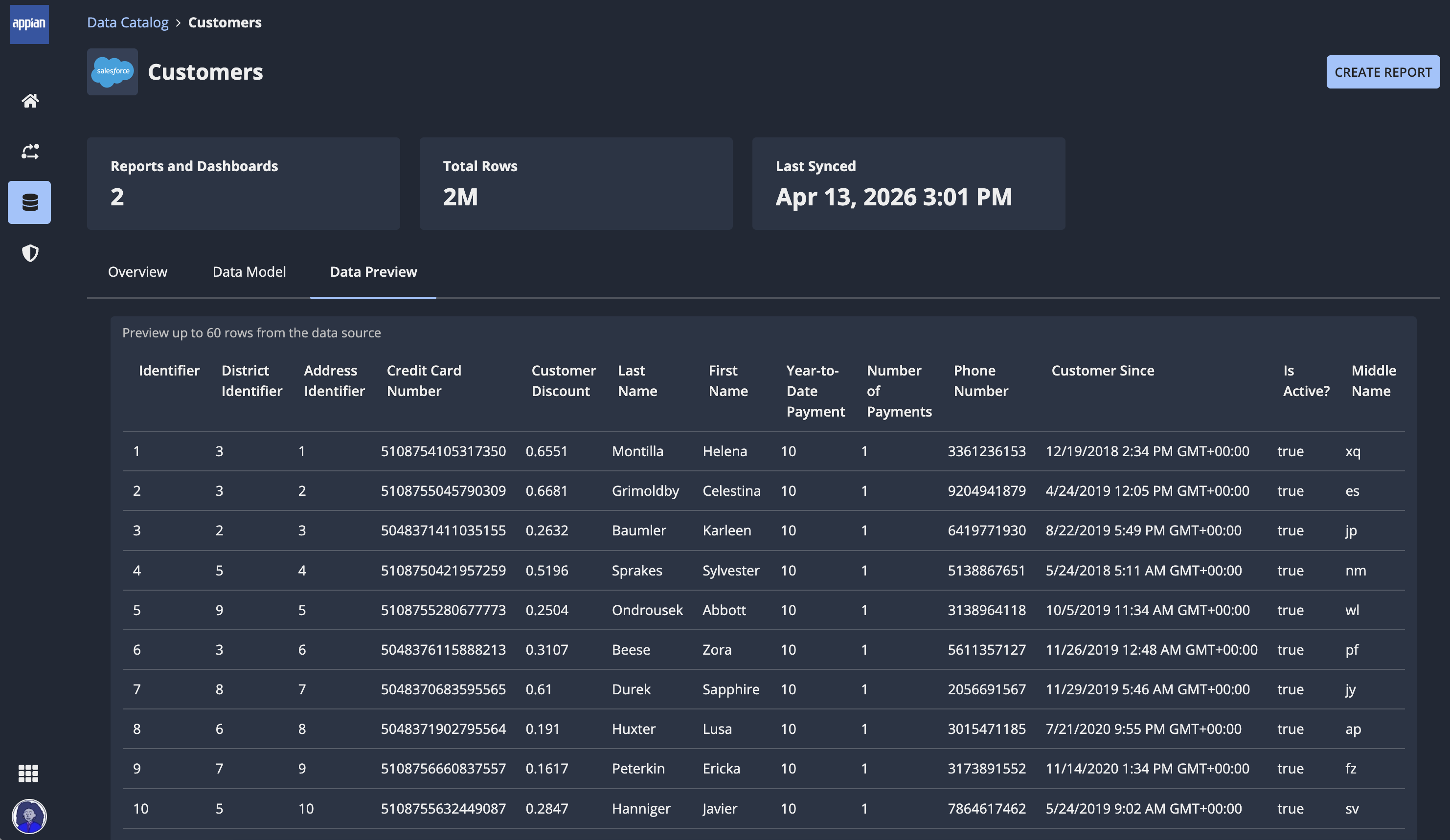This screenshot has height=840, width=1450.
Task: Click the first name cell Javier
Action: (720, 809)
